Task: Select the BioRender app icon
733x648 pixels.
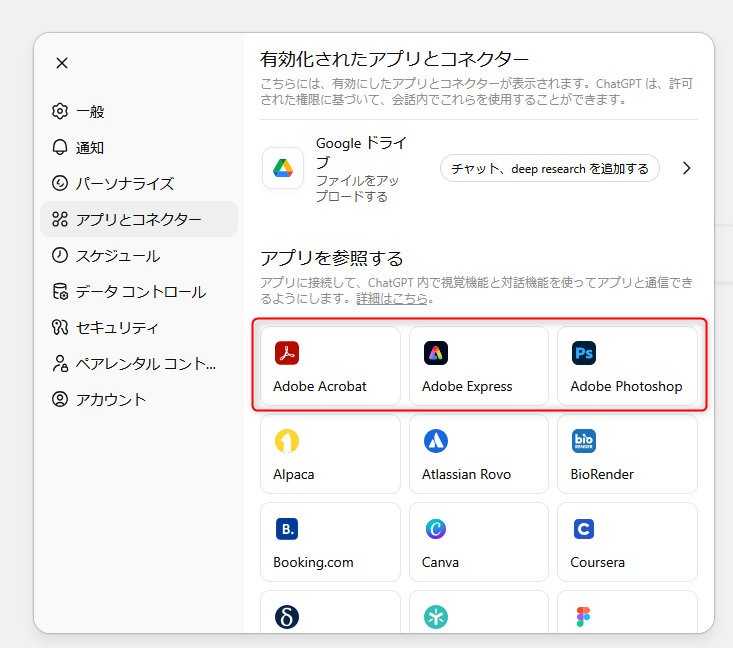Action: (584, 441)
